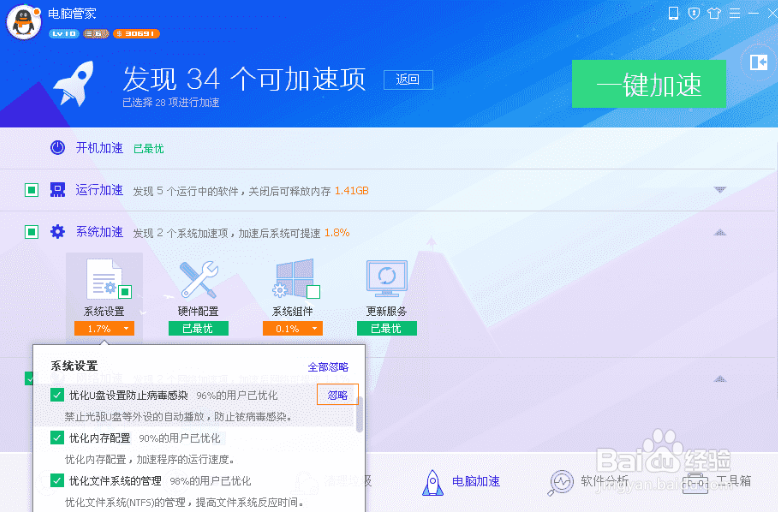Toggle checkbox on 系统组件 icon

(313, 292)
